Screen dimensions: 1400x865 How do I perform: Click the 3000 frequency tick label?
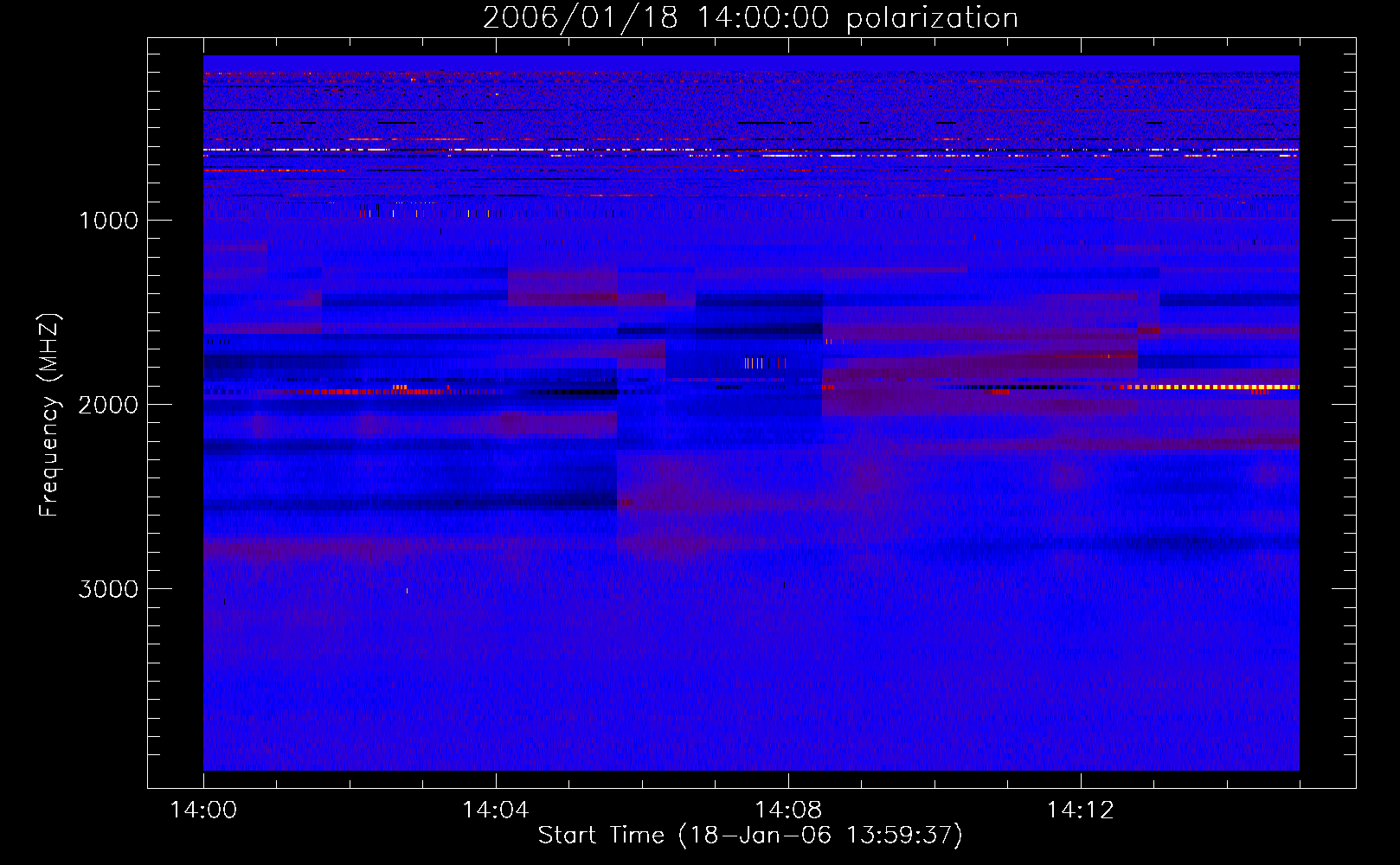click(x=108, y=589)
